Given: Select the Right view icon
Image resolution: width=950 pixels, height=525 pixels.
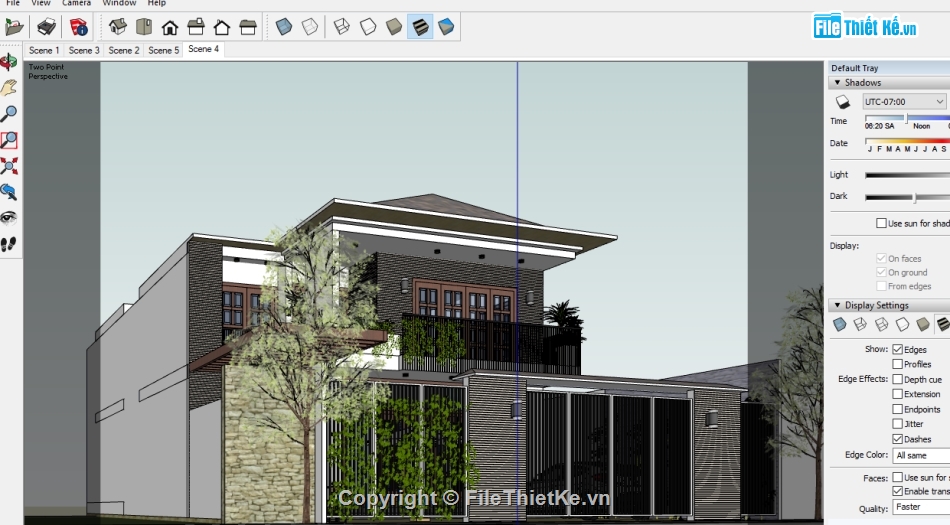Looking at the screenshot, I should (196, 27).
